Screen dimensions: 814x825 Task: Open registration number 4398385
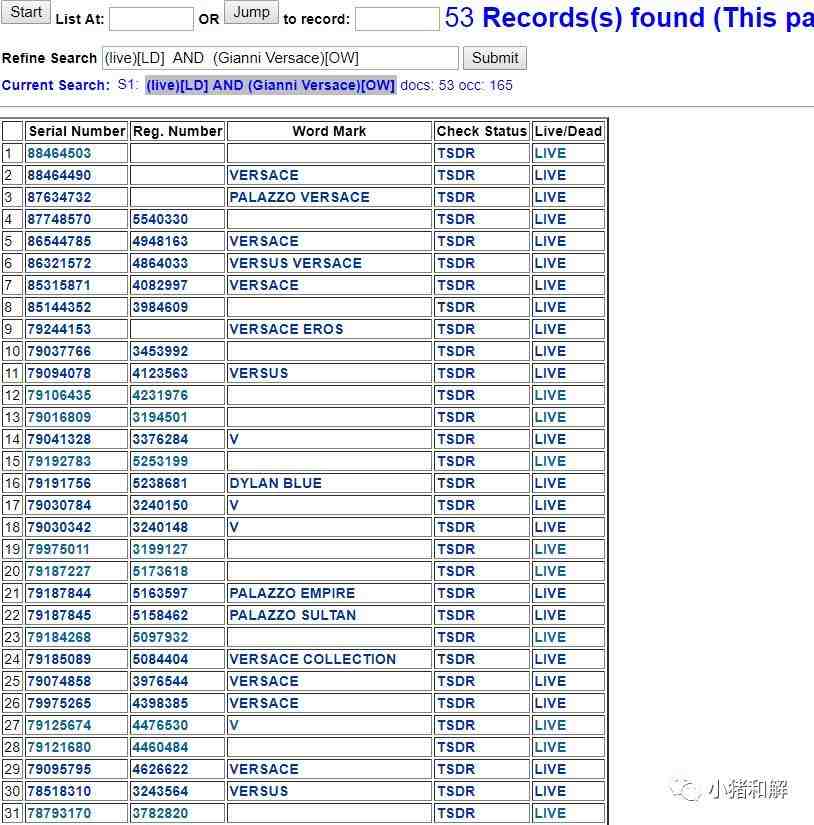tap(160, 703)
